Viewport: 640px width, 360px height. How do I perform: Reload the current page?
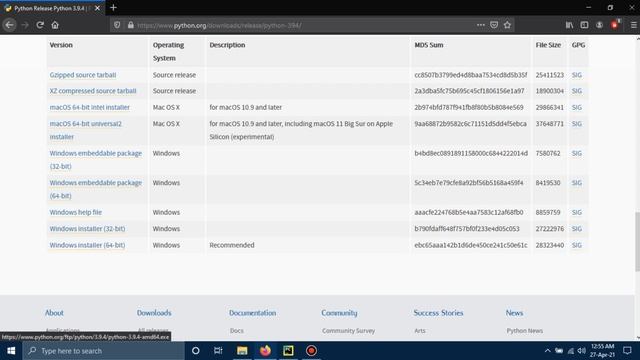click(x=40, y=25)
